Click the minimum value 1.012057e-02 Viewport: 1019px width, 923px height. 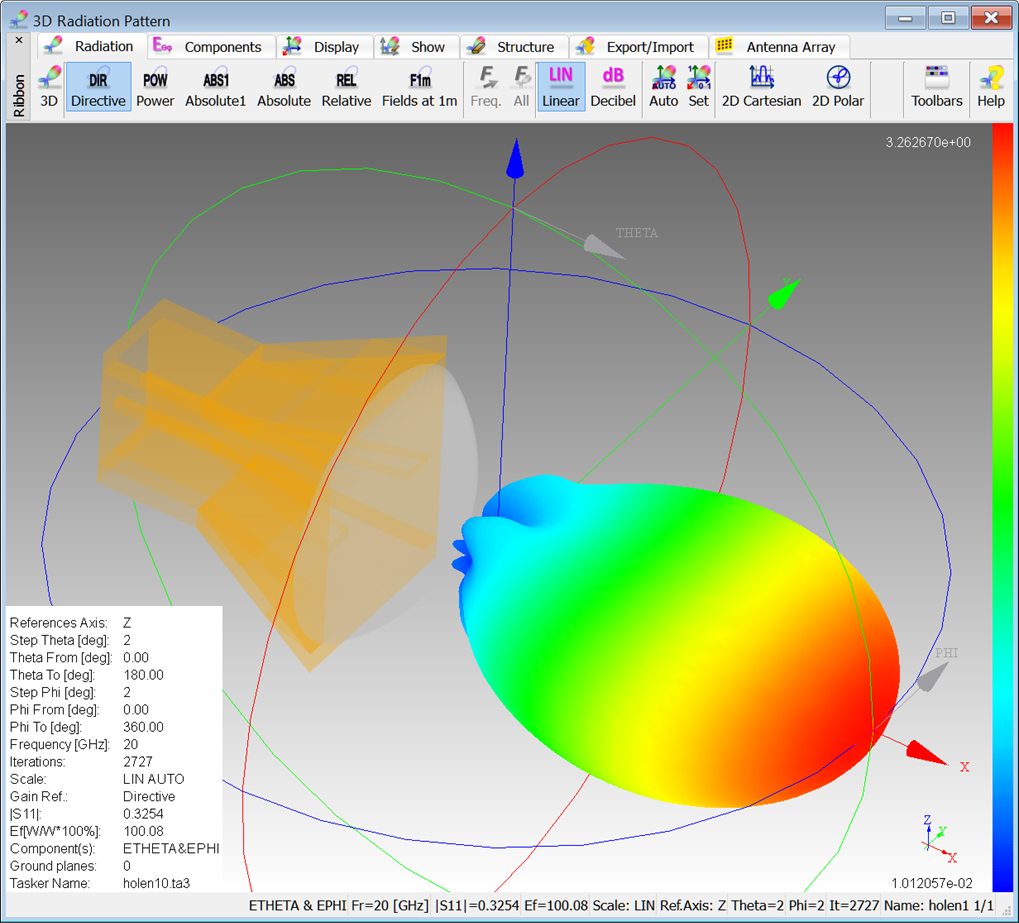pos(932,883)
